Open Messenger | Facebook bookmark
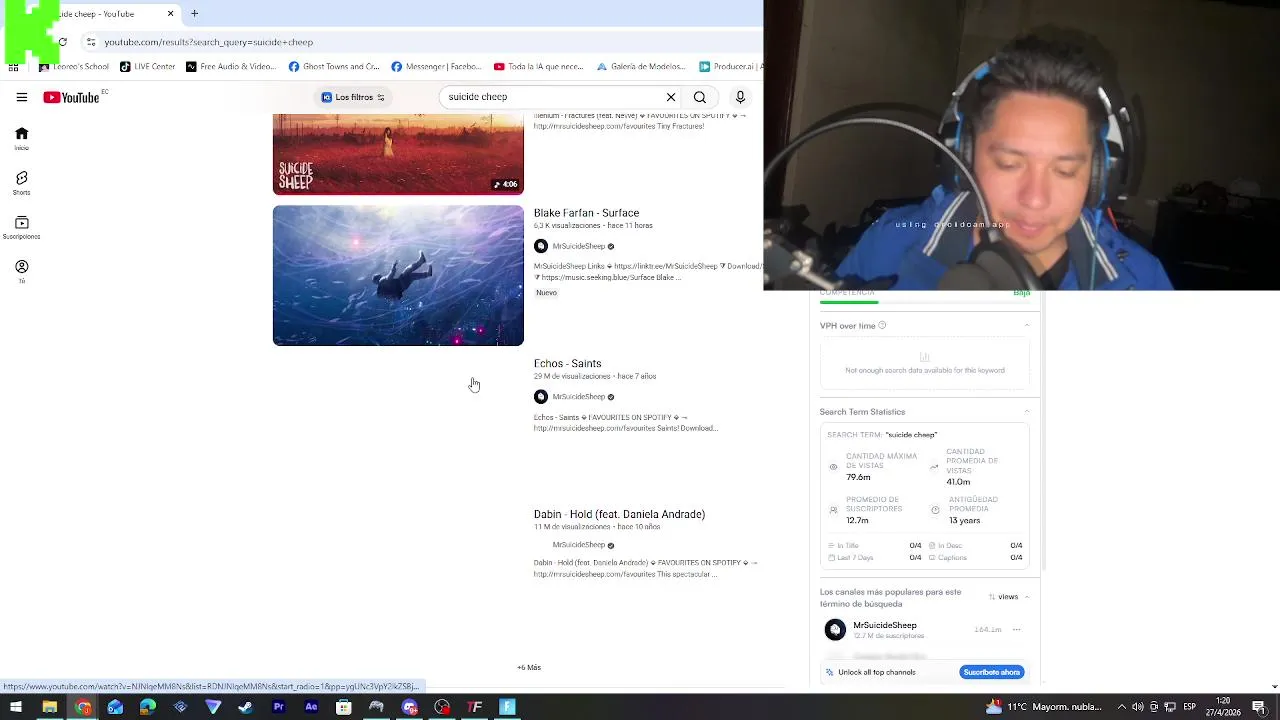 (x=436, y=67)
